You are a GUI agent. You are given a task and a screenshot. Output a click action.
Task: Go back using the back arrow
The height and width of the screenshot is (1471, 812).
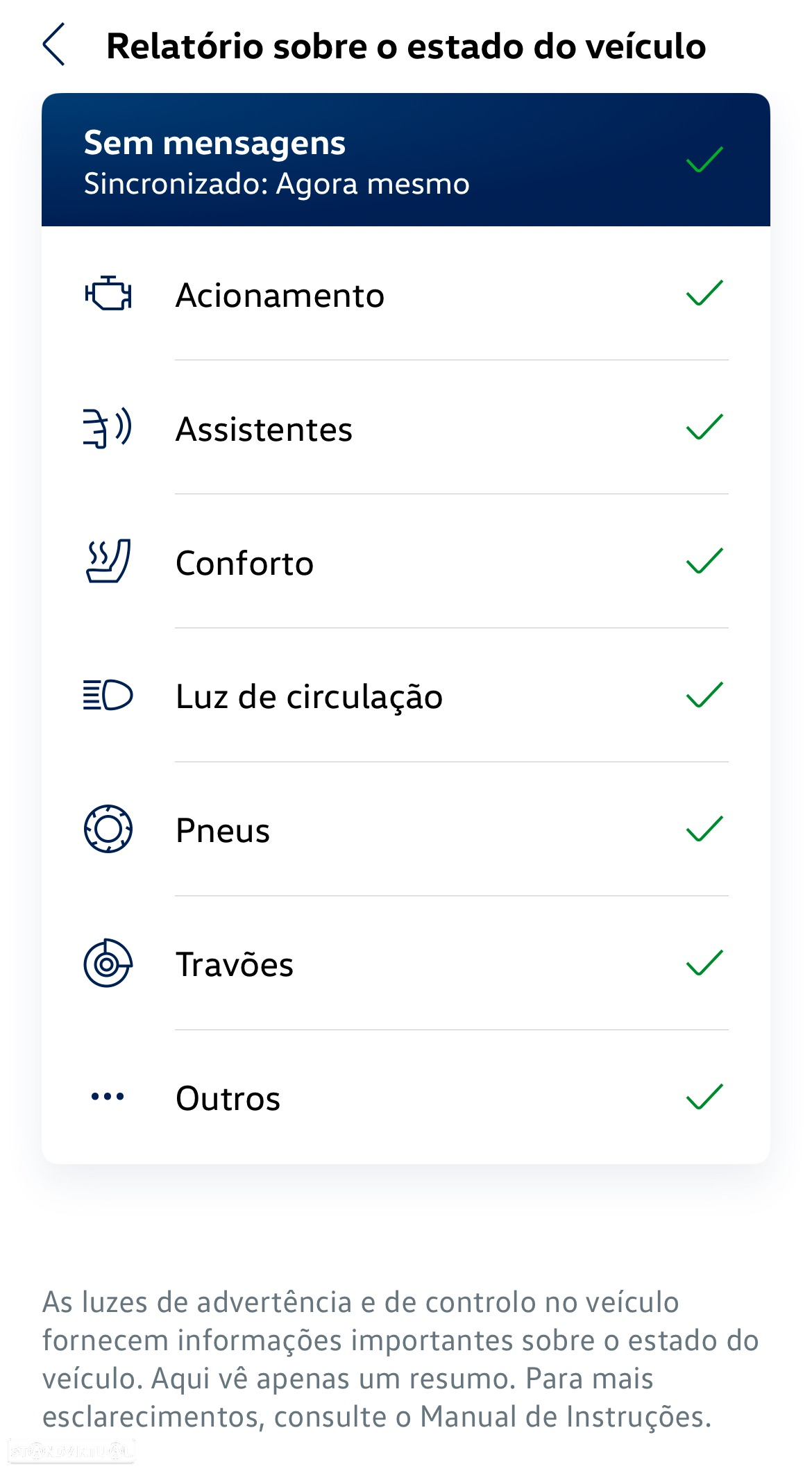53,44
